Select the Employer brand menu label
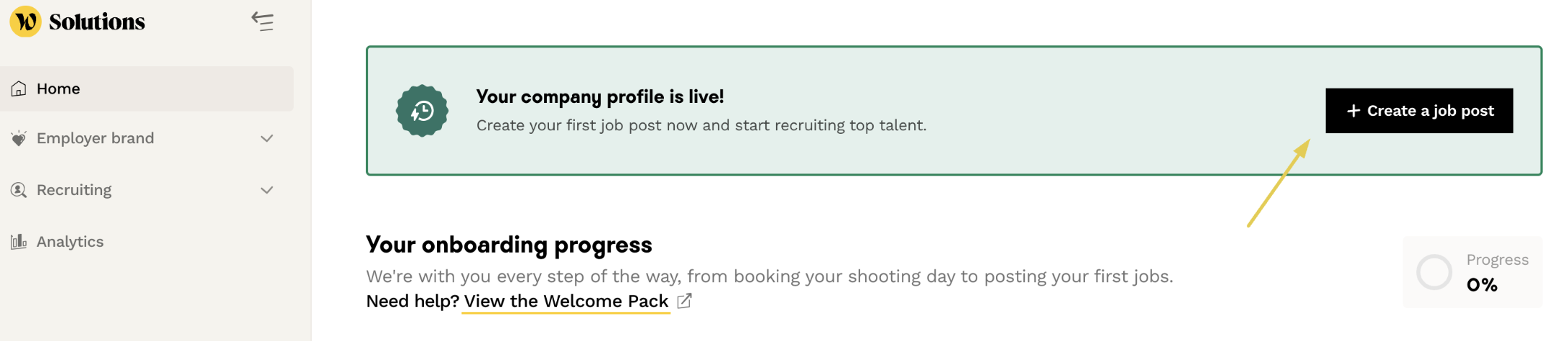 pos(96,138)
